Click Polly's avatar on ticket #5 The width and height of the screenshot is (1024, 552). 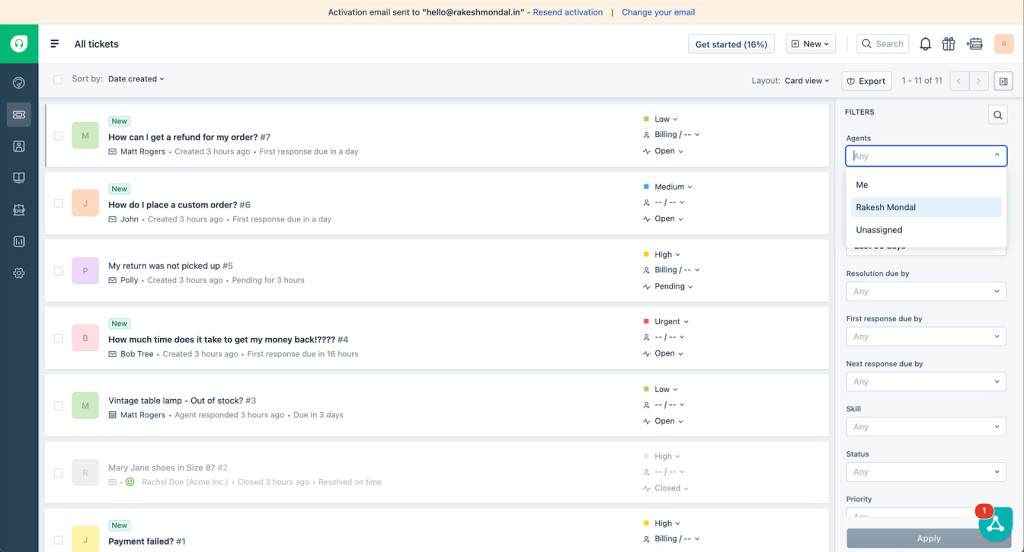(x=85, y=270)
